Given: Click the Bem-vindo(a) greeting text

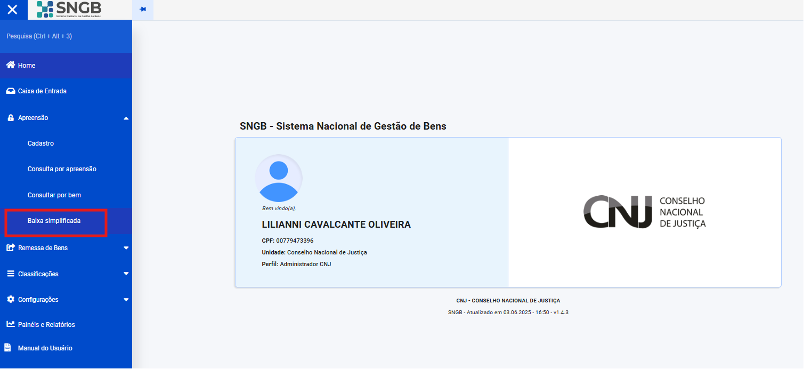Looking at the screenshot, I should point(279,208).
